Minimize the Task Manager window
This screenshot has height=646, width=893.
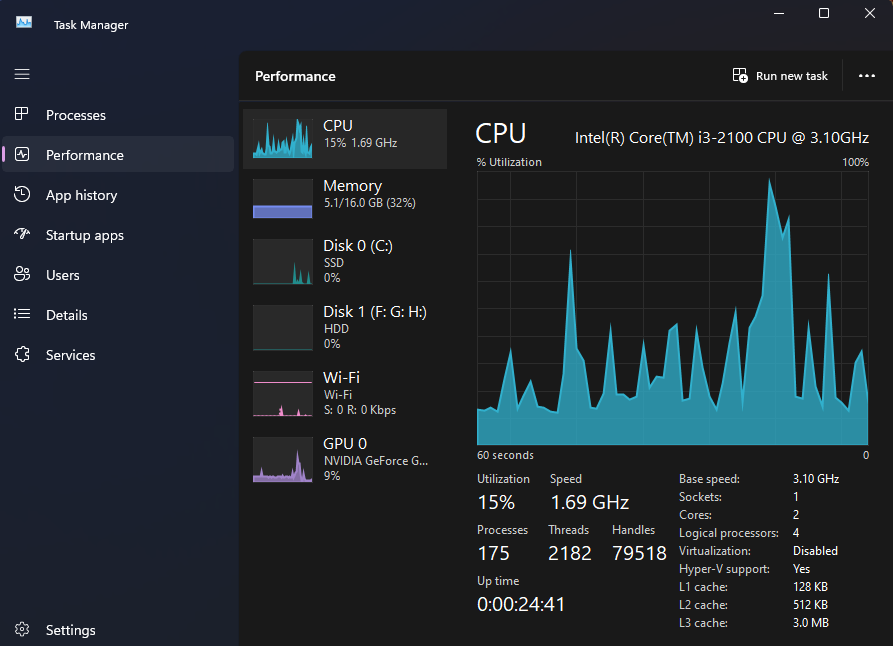pos(779,13)
